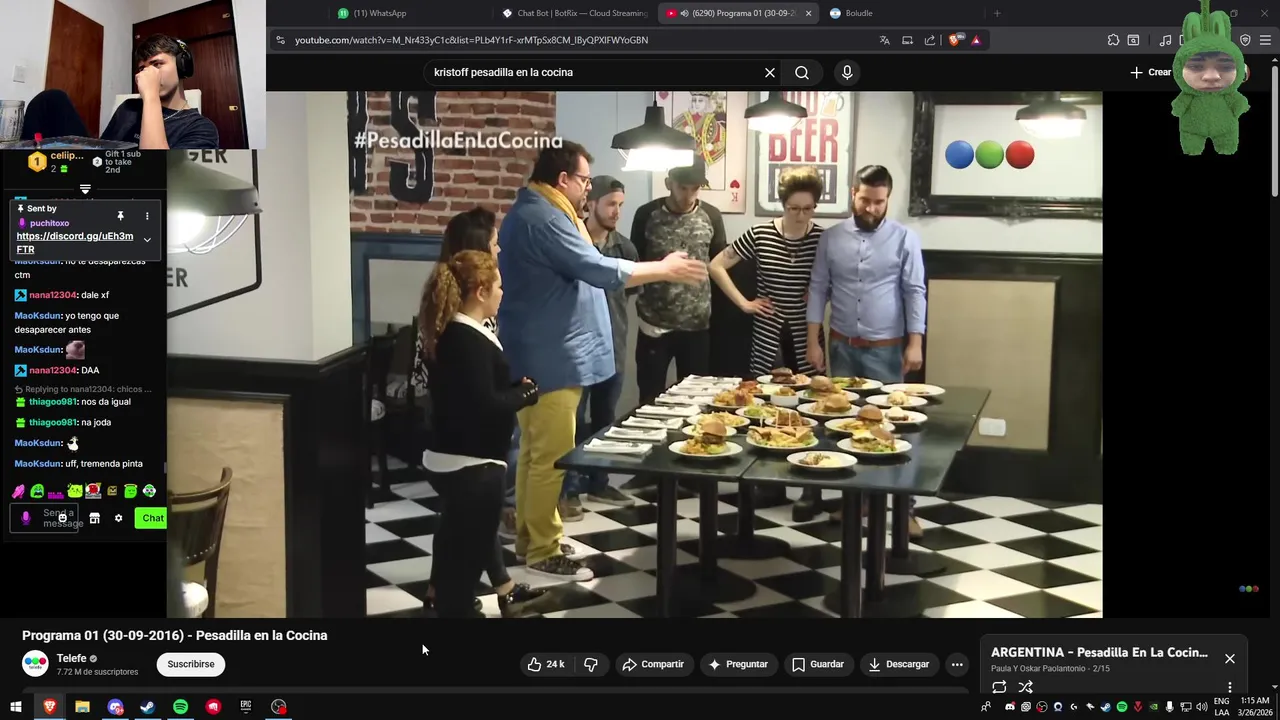1280x720 pixels.
Task: Click the Preguntar button
Action: pyautogui.click(x=738, y=664)
